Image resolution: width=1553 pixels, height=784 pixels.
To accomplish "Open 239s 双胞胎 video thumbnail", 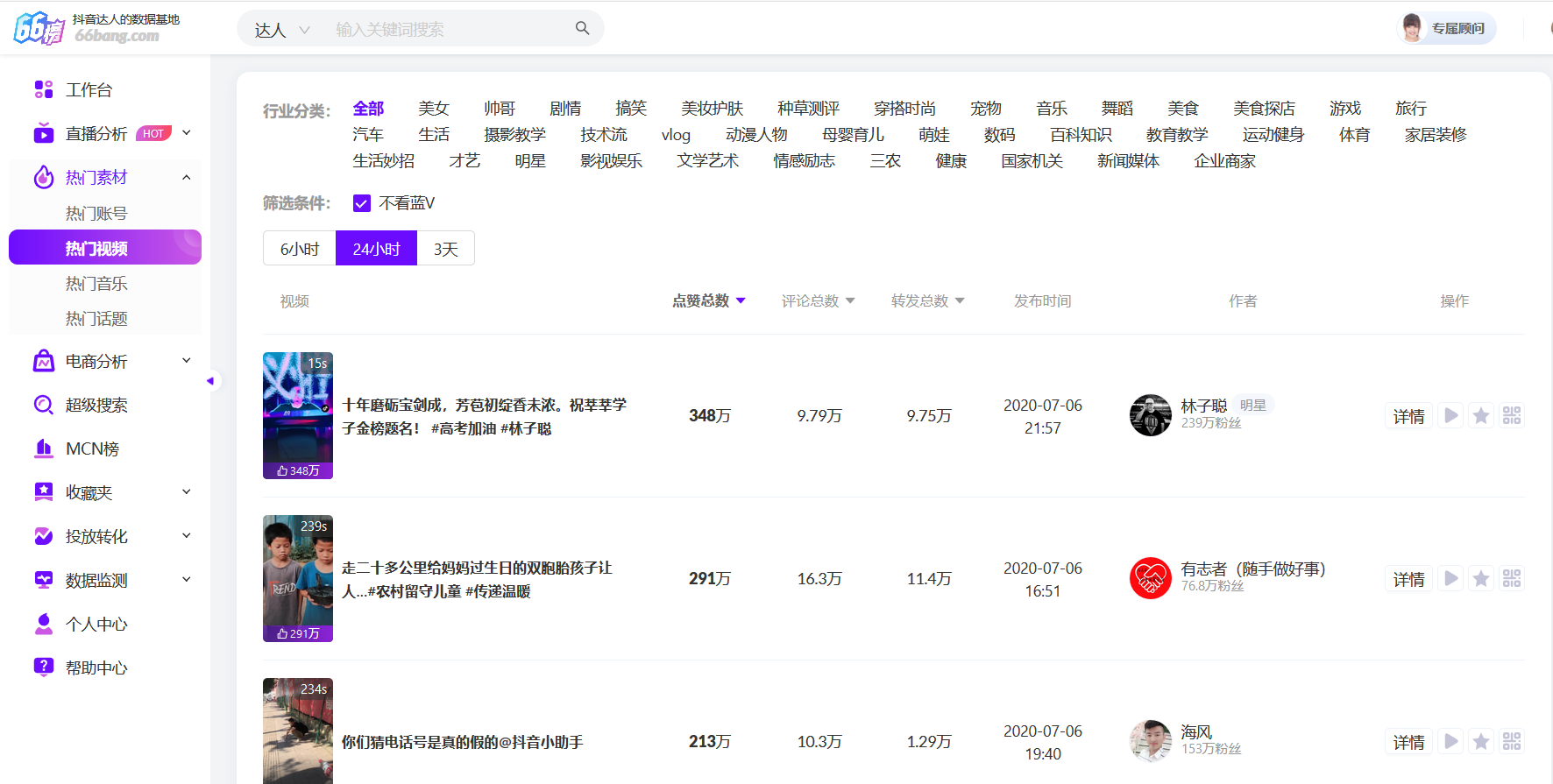I will (x=298, y=578).
